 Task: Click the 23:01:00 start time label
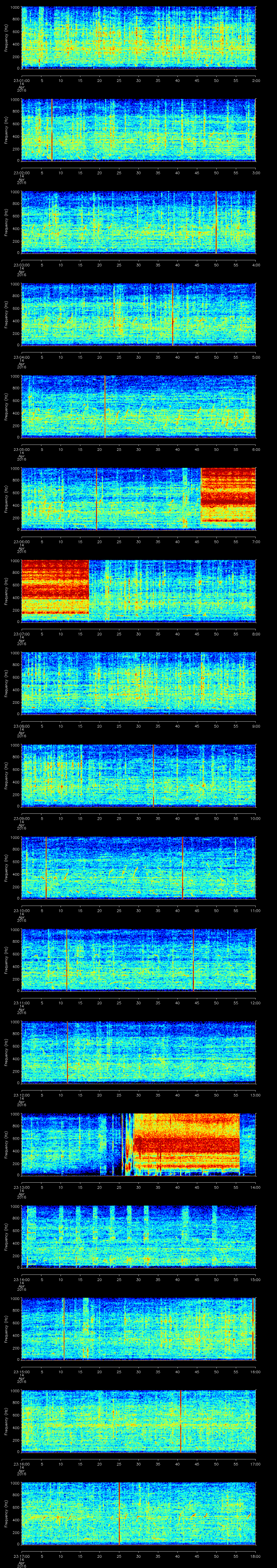[x=21, y=80]
